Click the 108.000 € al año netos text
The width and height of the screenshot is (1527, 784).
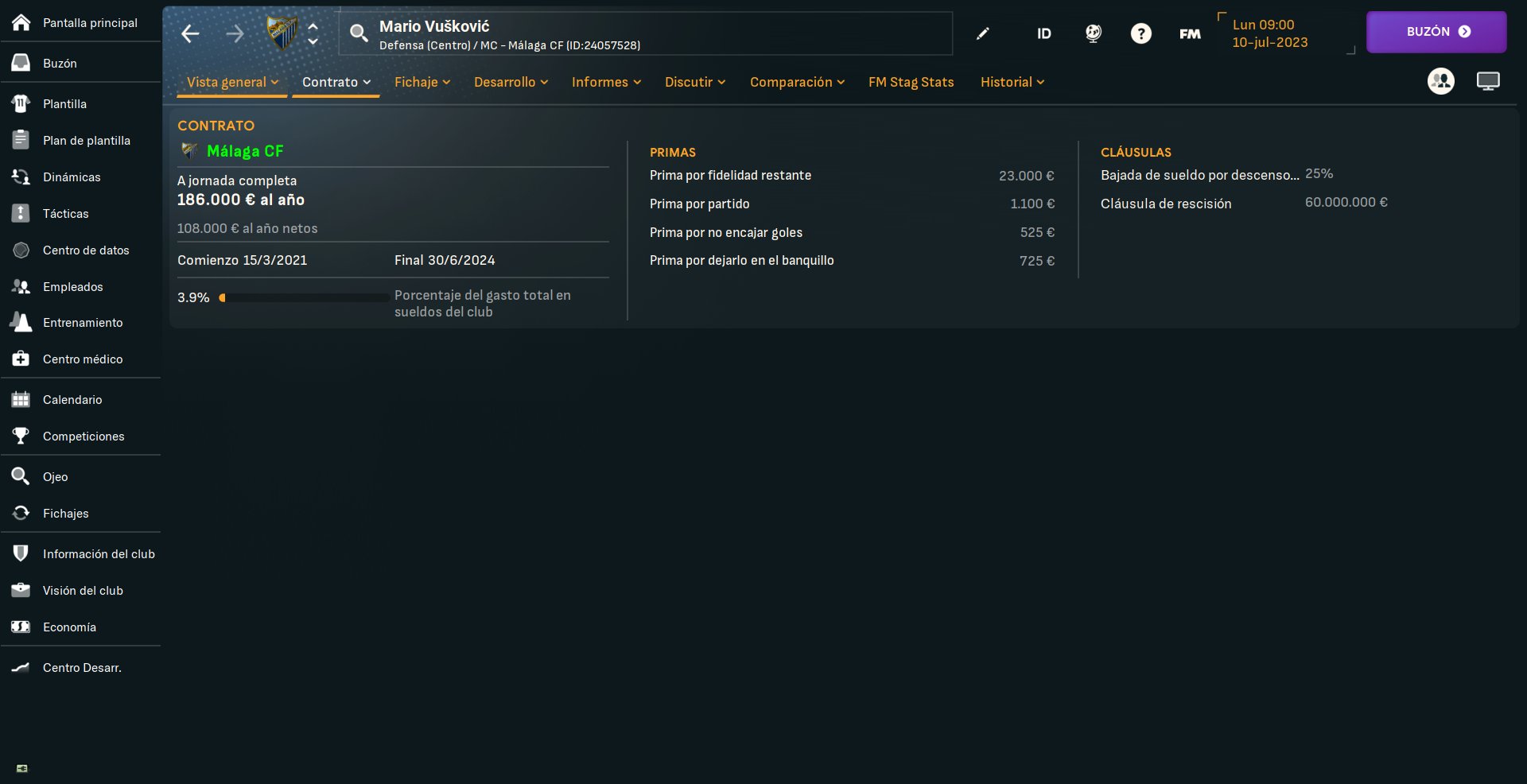(247, 228)
